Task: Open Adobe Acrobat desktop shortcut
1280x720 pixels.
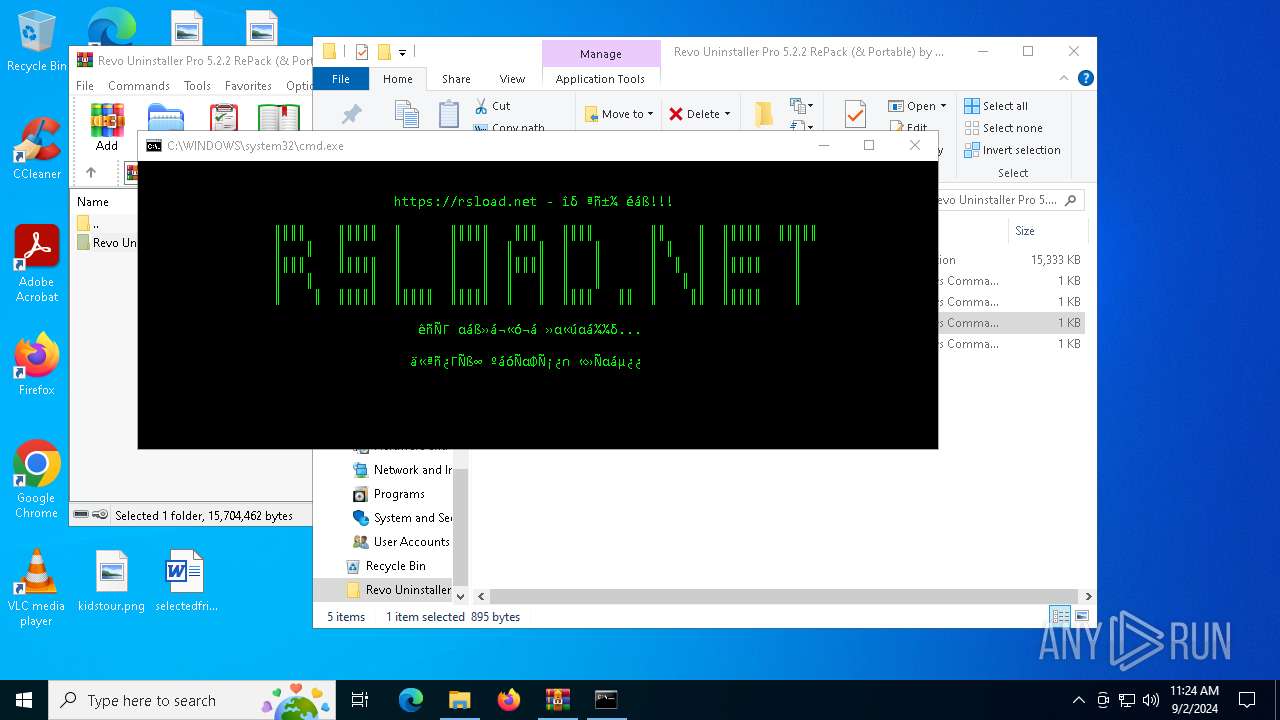Action: click(x=36, y=263)
